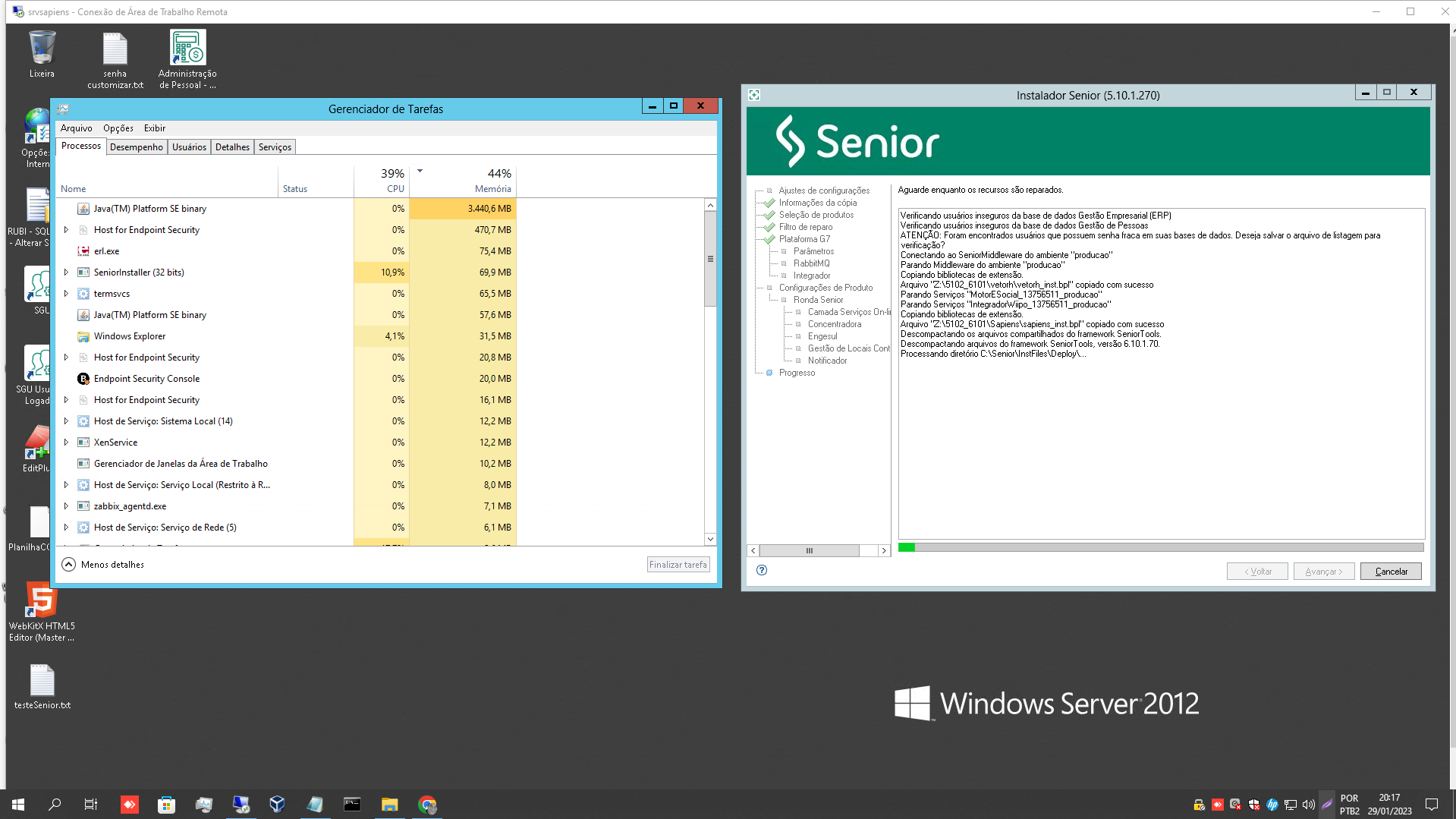This screenshot has width=1456, height=819.
Task: Switch to the Desempenho tab
Action: pos(137,147)
